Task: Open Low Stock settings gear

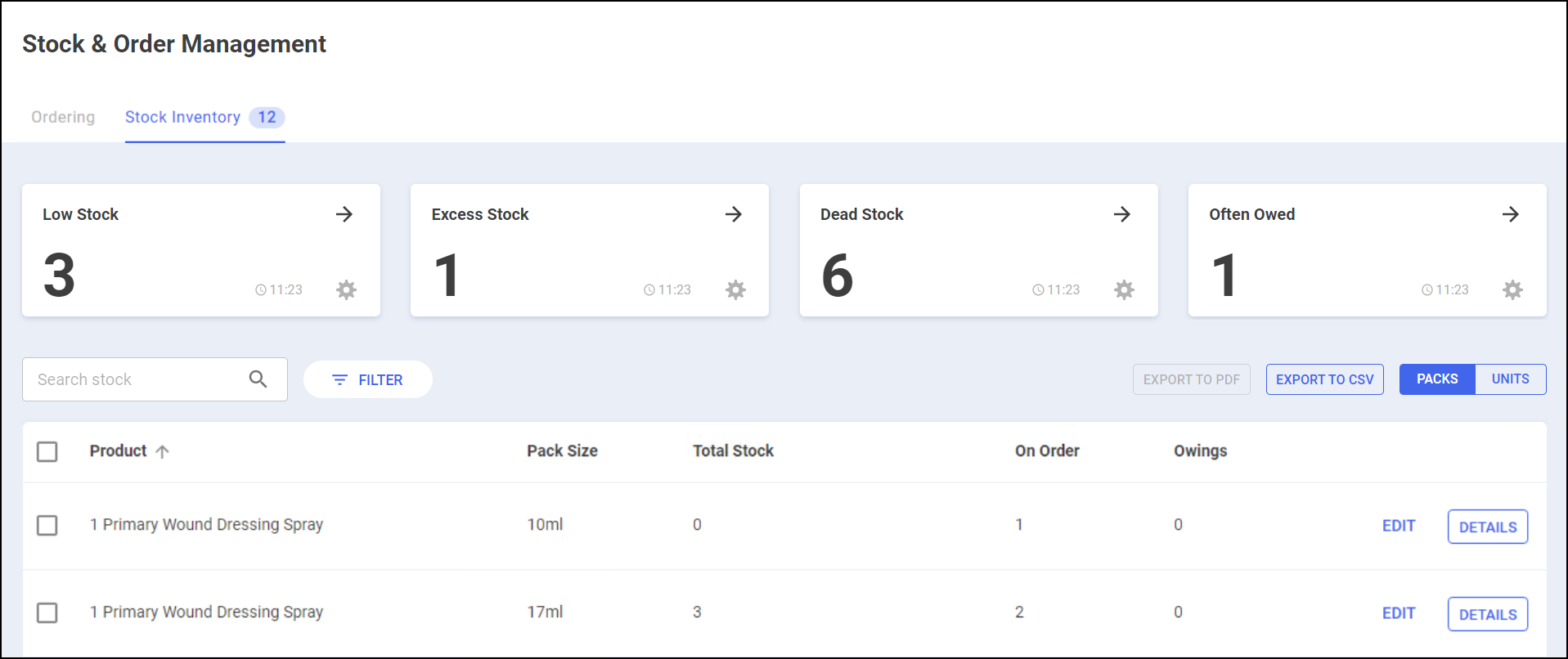Action: click(x=347, y=289)
